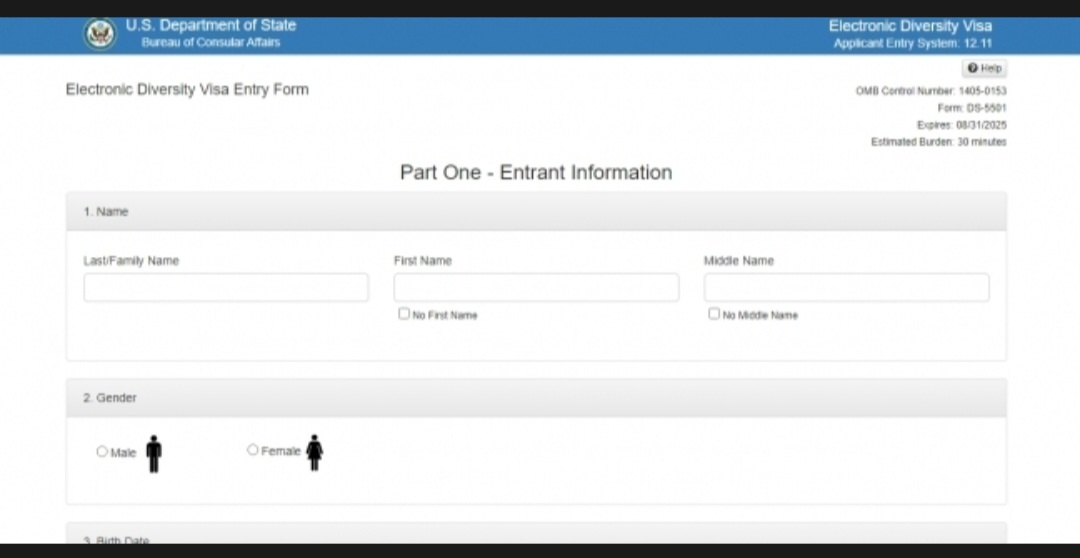
Task: Click the Part One - Entrant Information heading
Action: [536, 172]
